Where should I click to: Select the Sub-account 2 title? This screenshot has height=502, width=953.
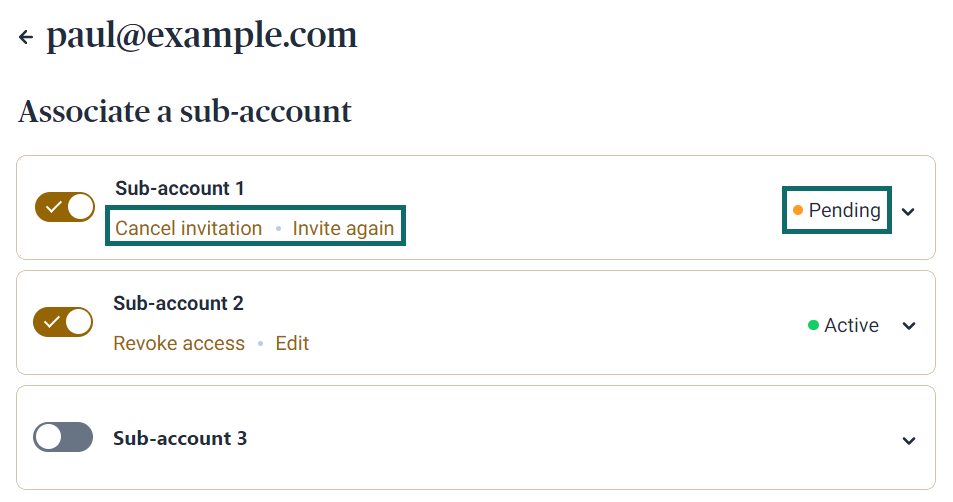pos(178,303)
